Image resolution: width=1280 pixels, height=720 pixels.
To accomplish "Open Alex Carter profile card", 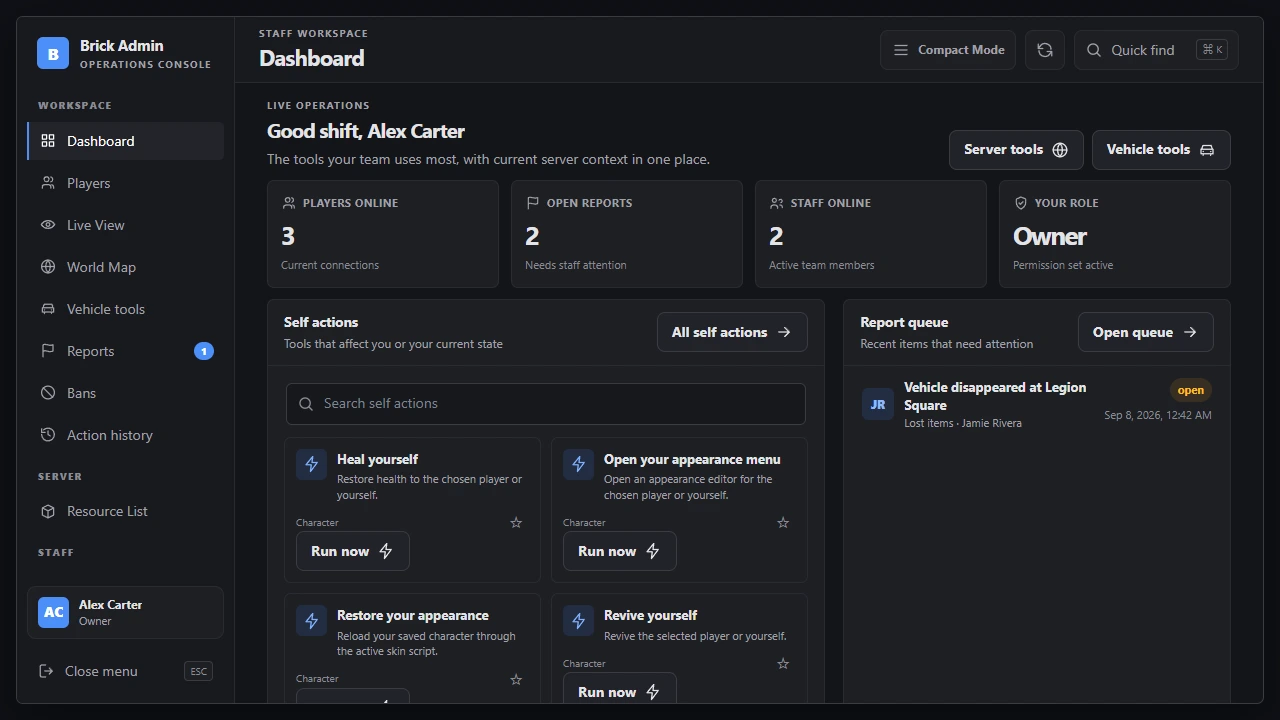I will click(x=125, y=612).
